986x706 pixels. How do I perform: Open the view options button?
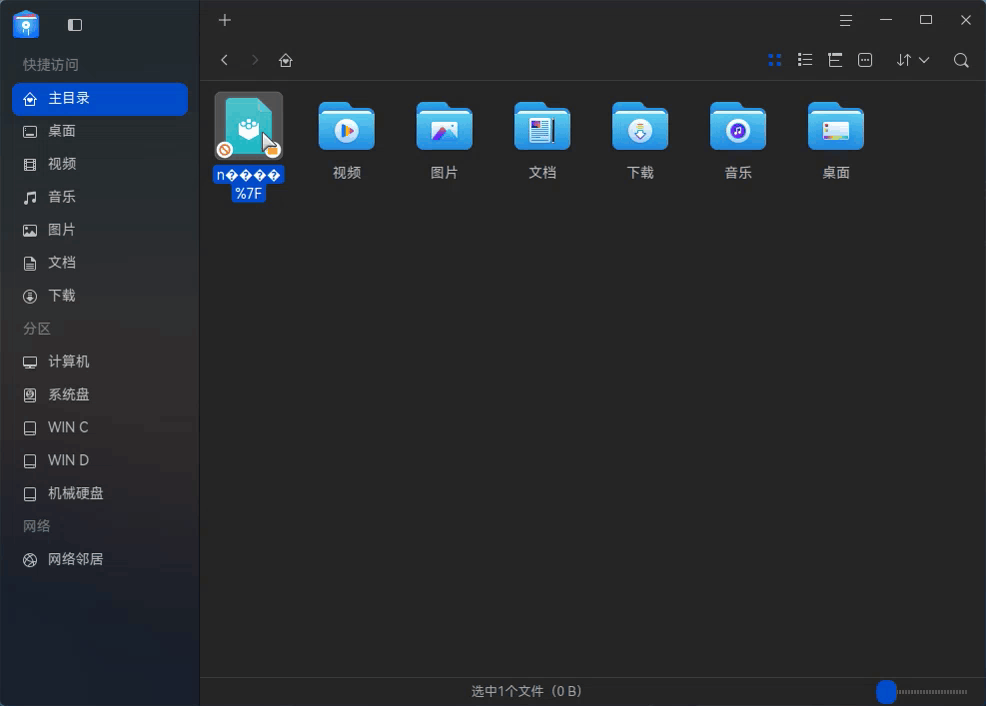(x=865, y=60)
